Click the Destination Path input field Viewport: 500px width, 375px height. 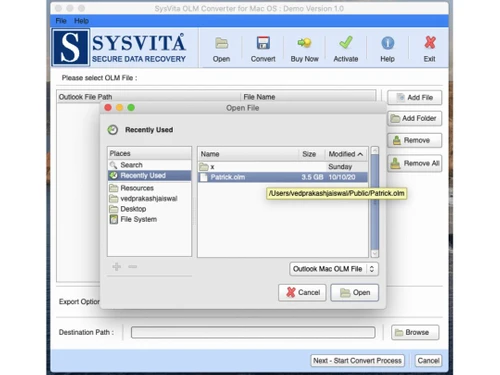pos(253,332)
